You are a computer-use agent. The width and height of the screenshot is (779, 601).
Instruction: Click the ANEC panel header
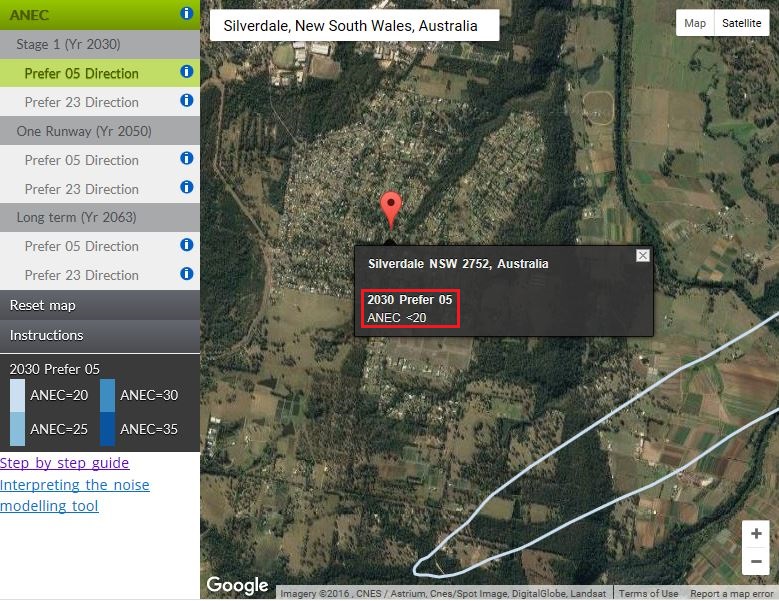click(100, 15)
